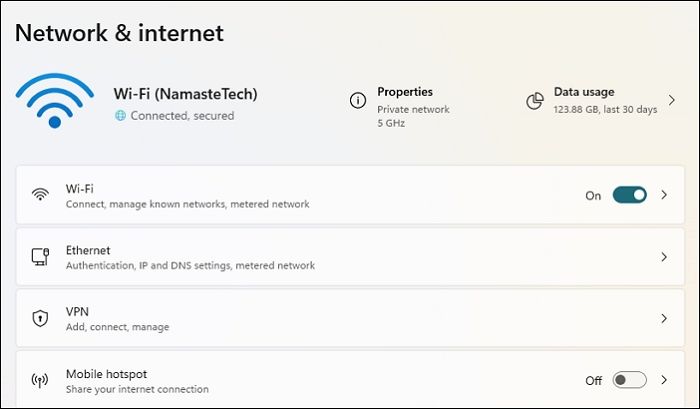Open Ethernet settings with its chevron

664,257
